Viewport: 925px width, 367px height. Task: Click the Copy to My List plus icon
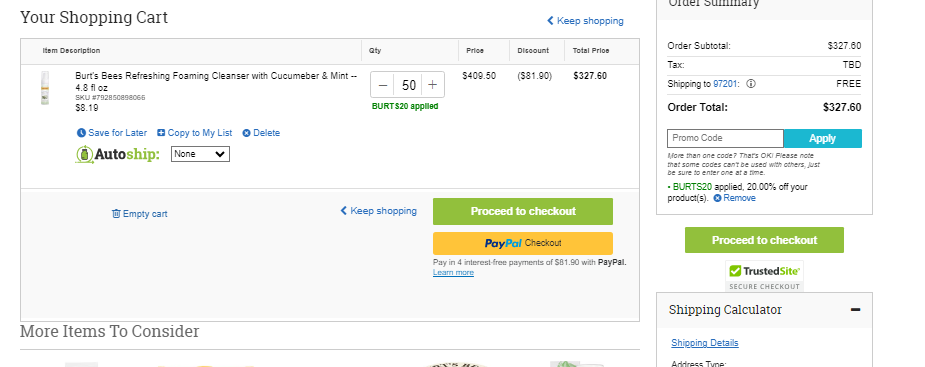(x=161, y=133)
